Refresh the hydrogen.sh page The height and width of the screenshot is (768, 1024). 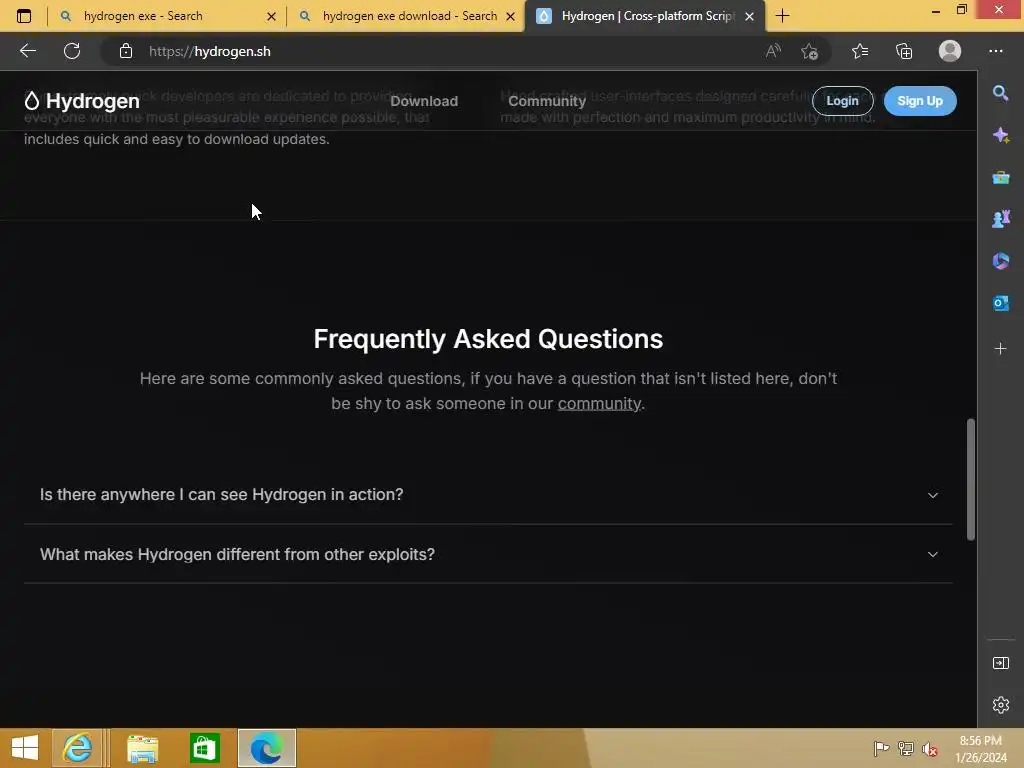click(x=72, y=51)
